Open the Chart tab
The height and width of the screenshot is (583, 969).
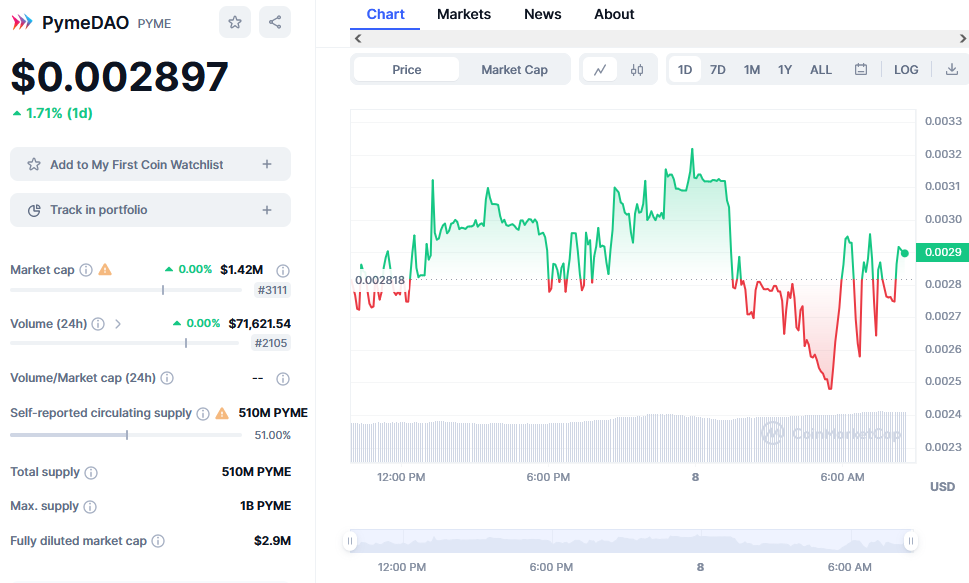pos(385,14)
